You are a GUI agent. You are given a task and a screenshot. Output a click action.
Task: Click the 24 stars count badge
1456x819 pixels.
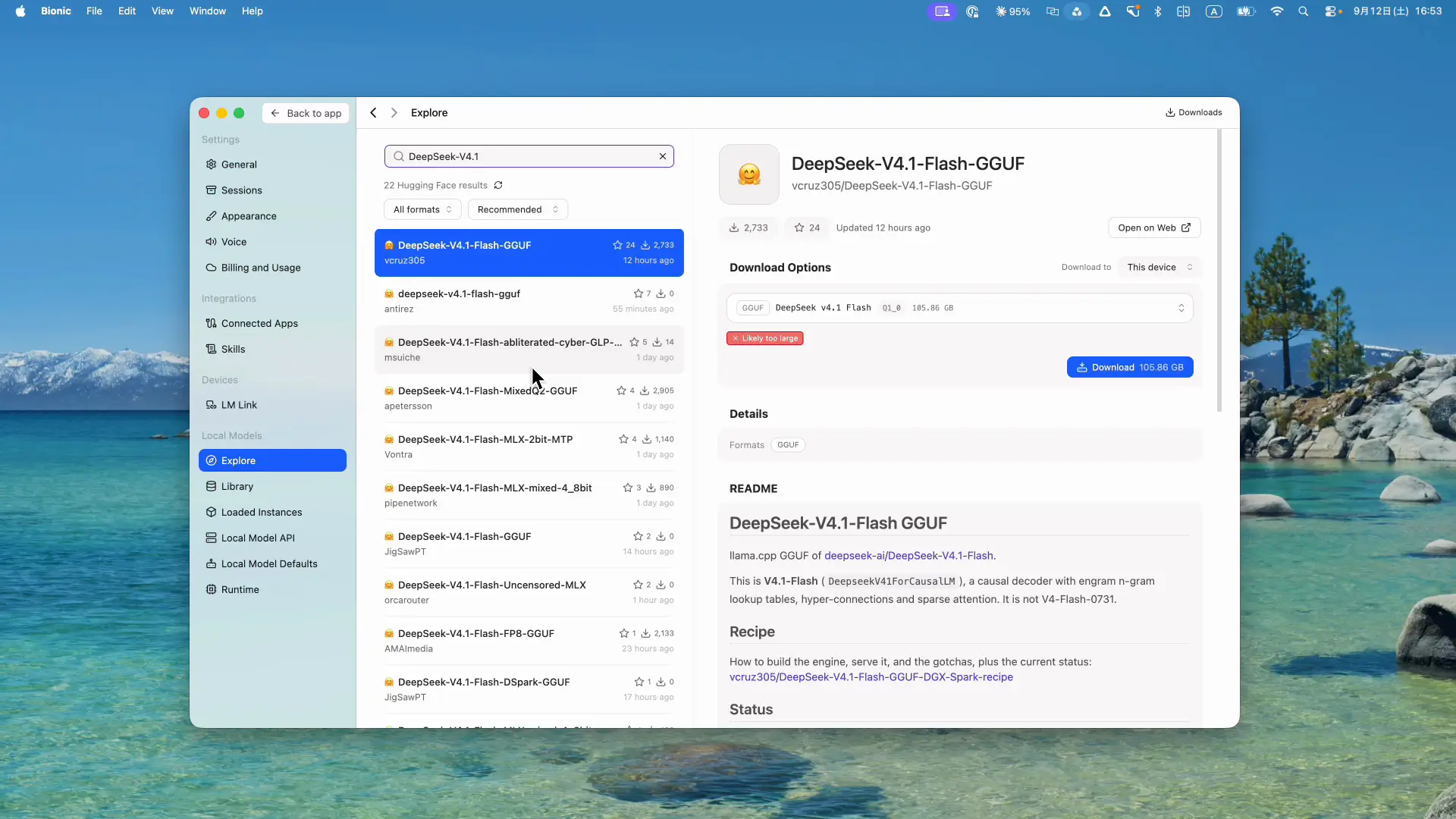807,227
